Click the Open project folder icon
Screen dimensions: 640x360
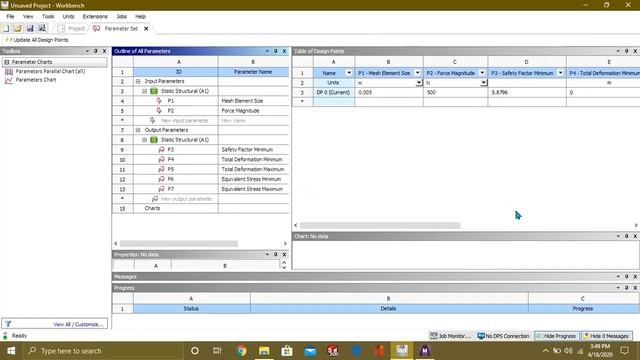click(x=18, y=28)
